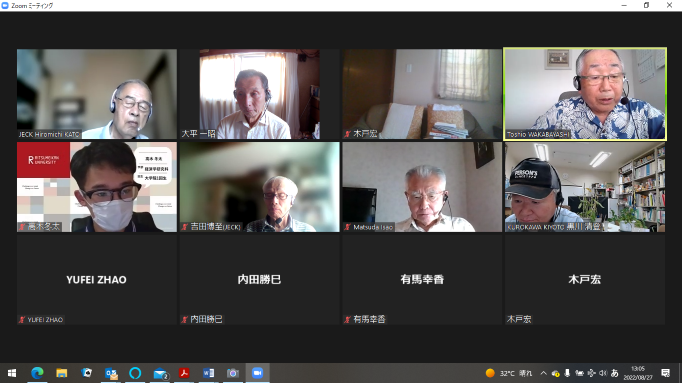682x383 pixels.
Task: Open the Camera app in taskbar
Action: point(233,373)
